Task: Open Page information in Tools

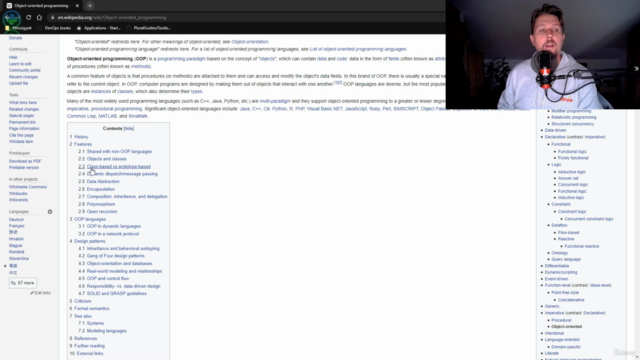Action: (x=24, y=129)
